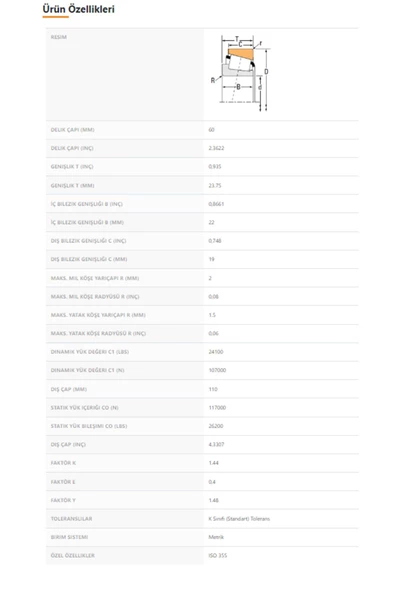Select the Delik Çapı (MM) row label
The height and width of the screenshot is (592, 395).
pyautogui.click(x=73, y=130)
